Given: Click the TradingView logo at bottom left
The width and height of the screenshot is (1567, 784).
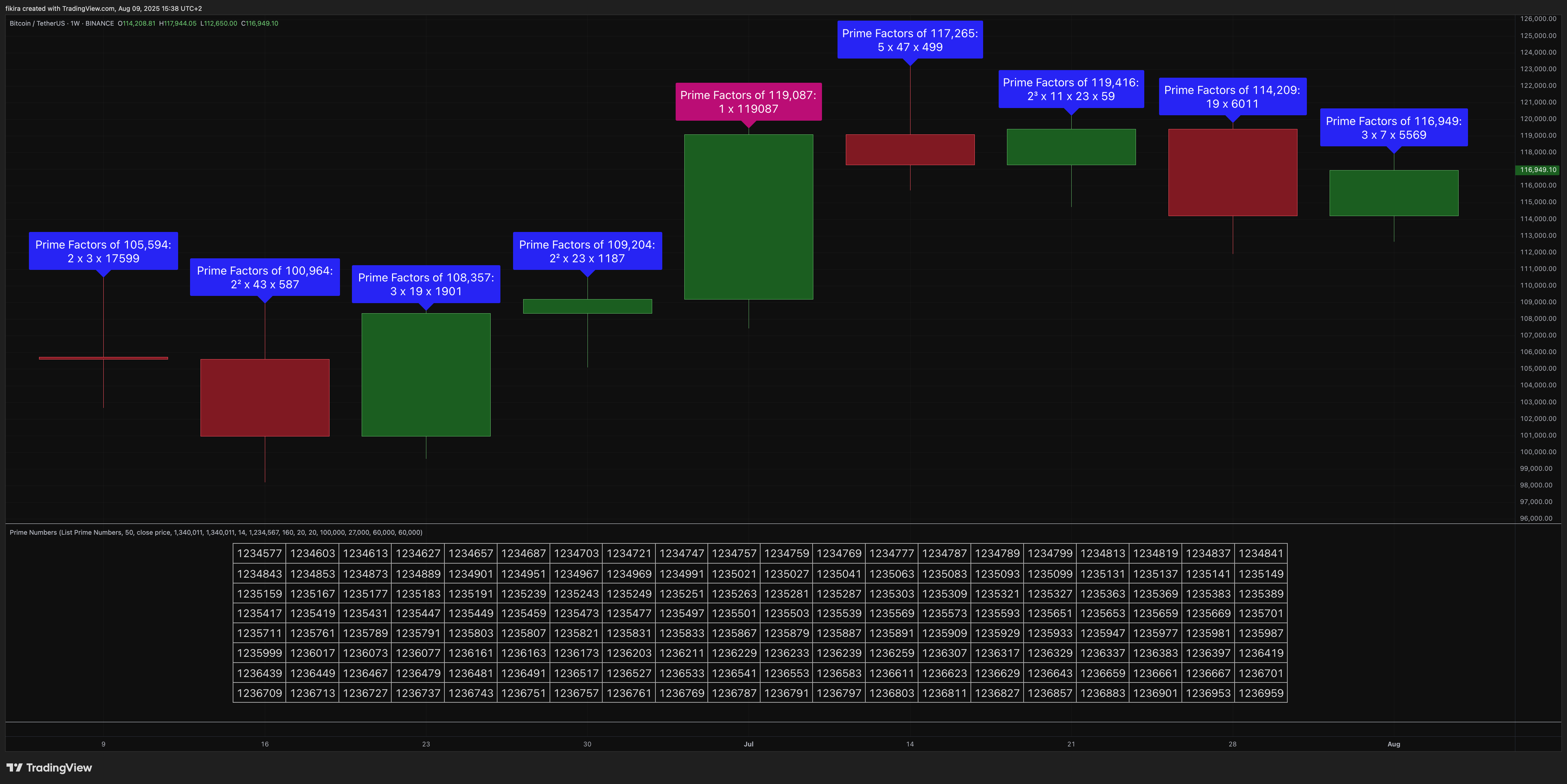Looking at the screenshot, I should coord(49,768).
